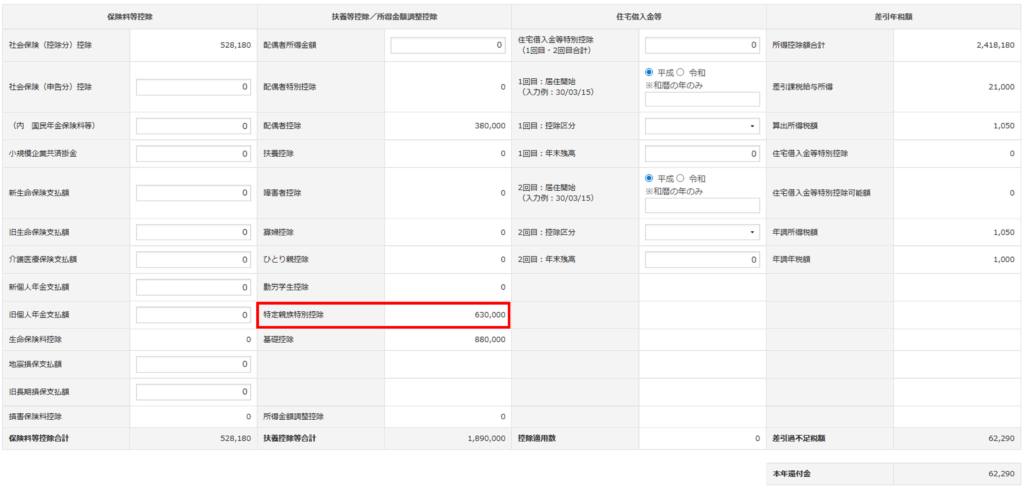
Task: Click the 旧長期損保支払額 input field
Action: pyautogui.click(x=193, y=391)
